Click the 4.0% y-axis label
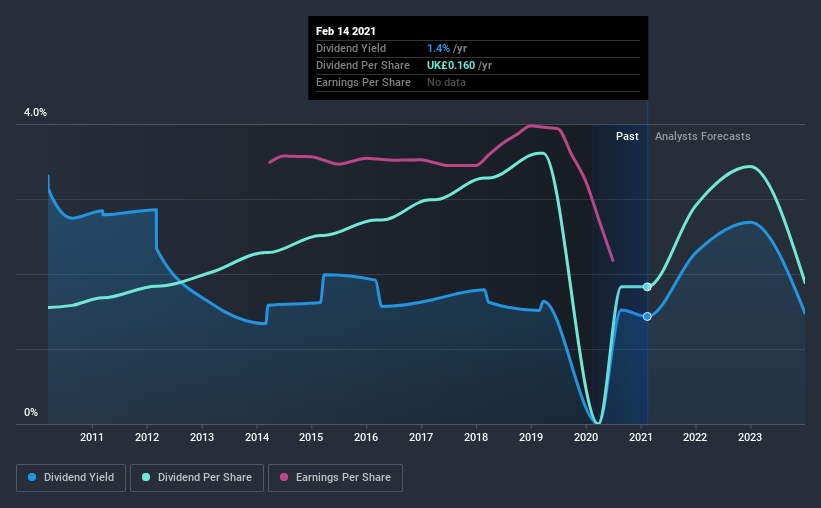Image resolution: width=821 pixels, height=508 pixels. tap(35, 113)
